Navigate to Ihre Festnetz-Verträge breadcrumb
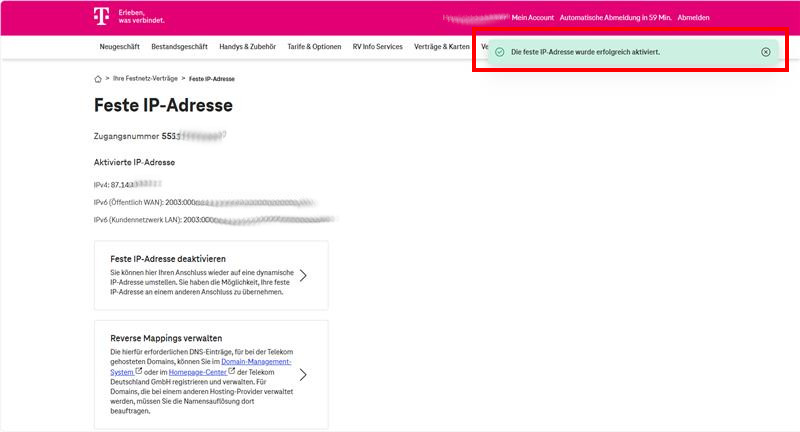800x432 pixels. [x=145, y=79]
